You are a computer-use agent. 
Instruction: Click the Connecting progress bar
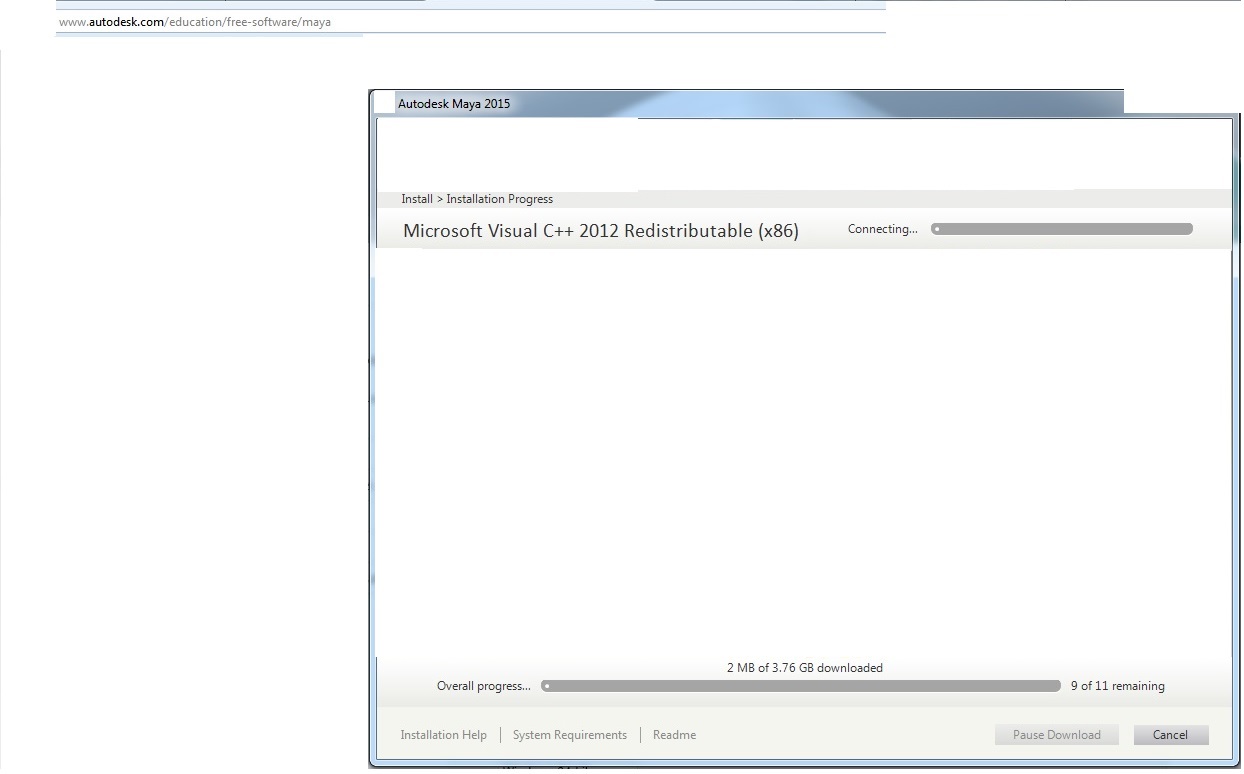point(1062,229)
